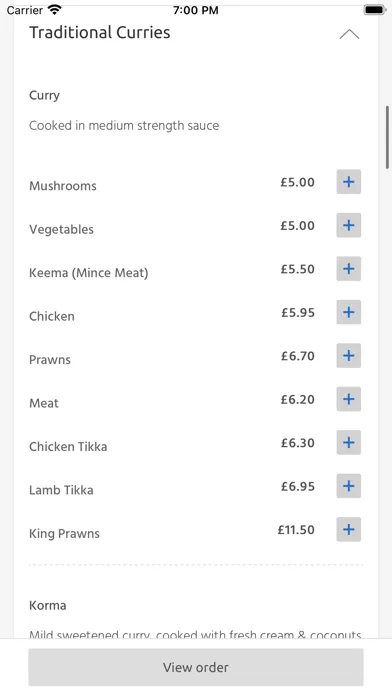Select the Mushrooms item name
This screenshot has height=696, width=392.
63,186
